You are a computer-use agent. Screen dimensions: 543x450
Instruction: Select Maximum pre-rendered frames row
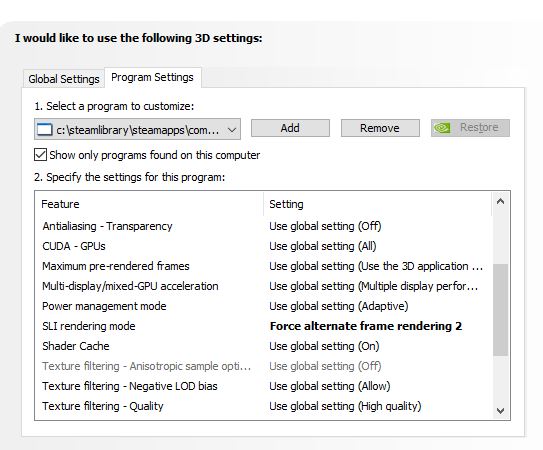tap(263, 266)
